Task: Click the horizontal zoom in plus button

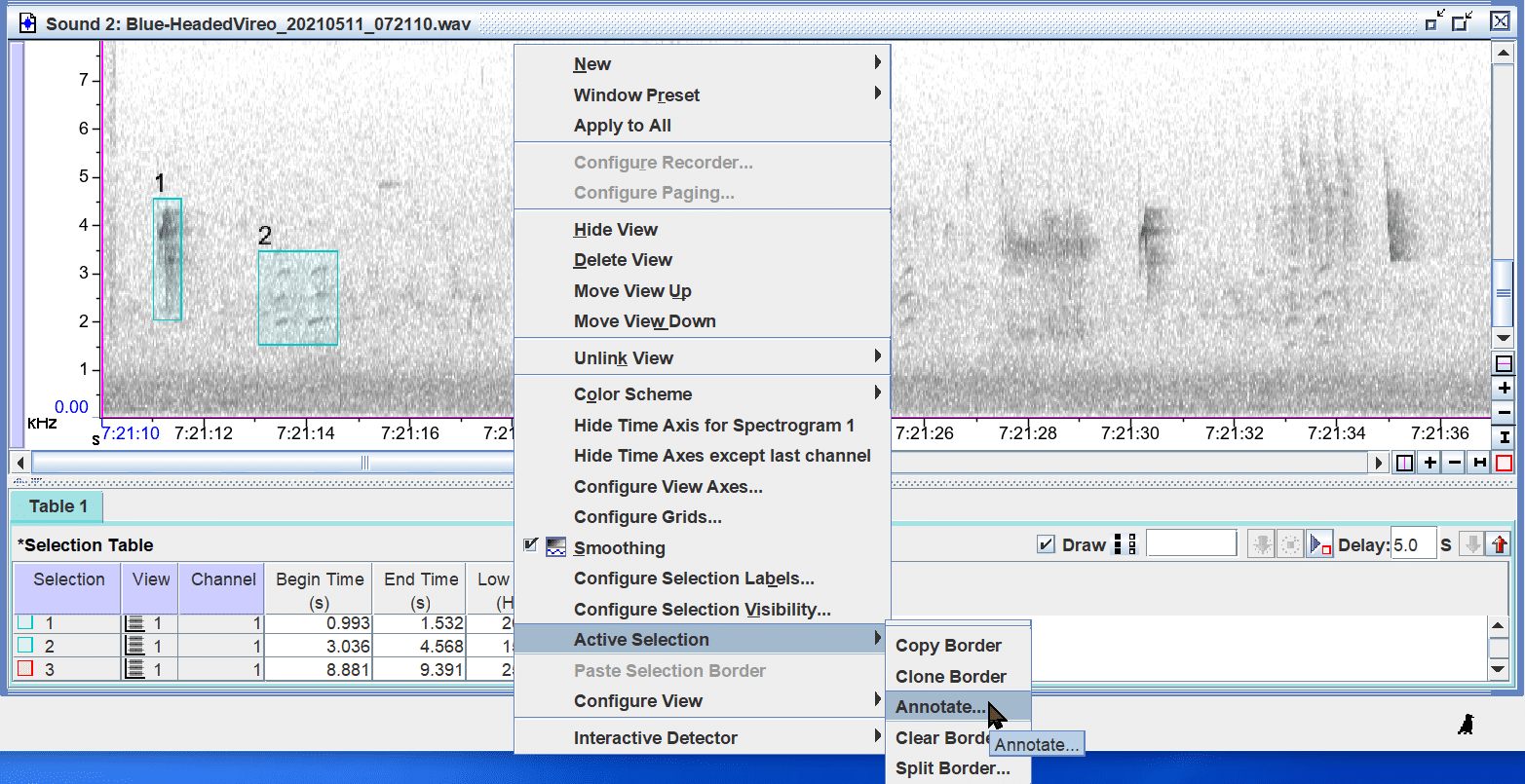Action: pos(1430,463)
